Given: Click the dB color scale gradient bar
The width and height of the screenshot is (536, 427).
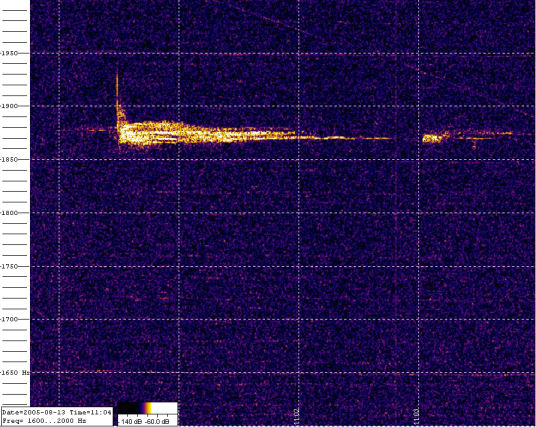Looking at the screenshot, I should coord(147,408).
